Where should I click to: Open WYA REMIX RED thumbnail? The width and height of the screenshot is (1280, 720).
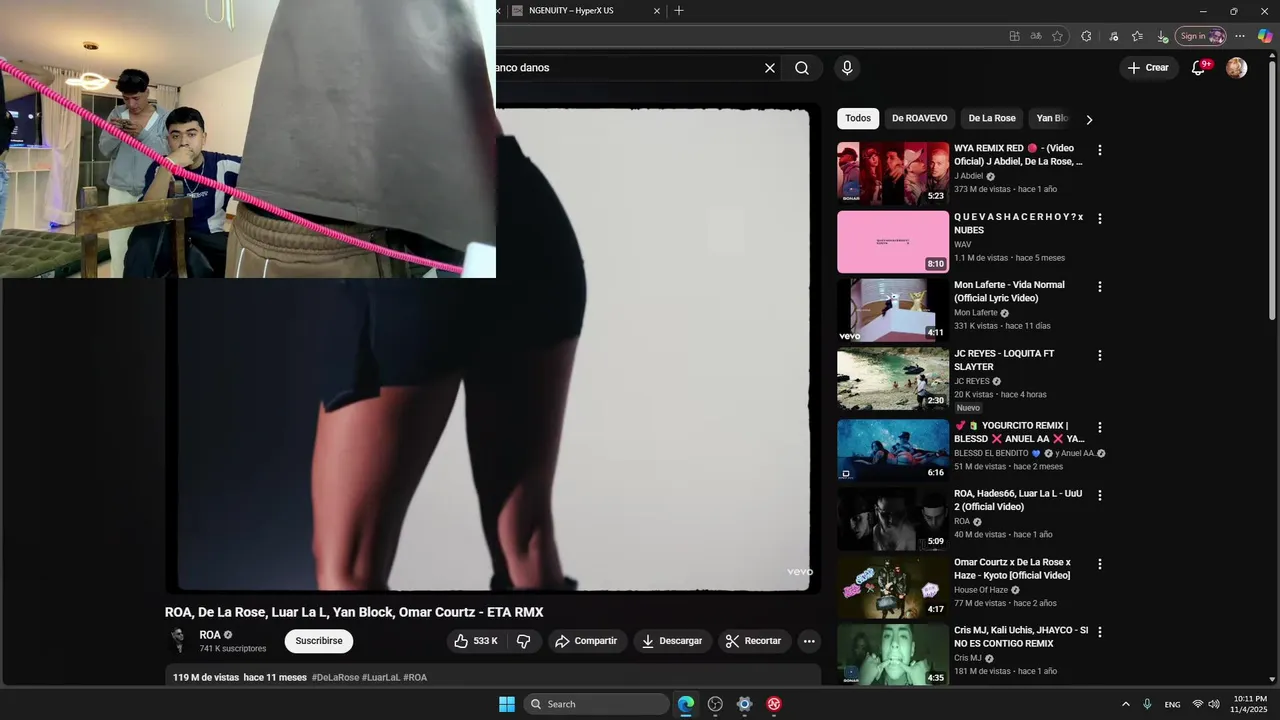point(893,173)
